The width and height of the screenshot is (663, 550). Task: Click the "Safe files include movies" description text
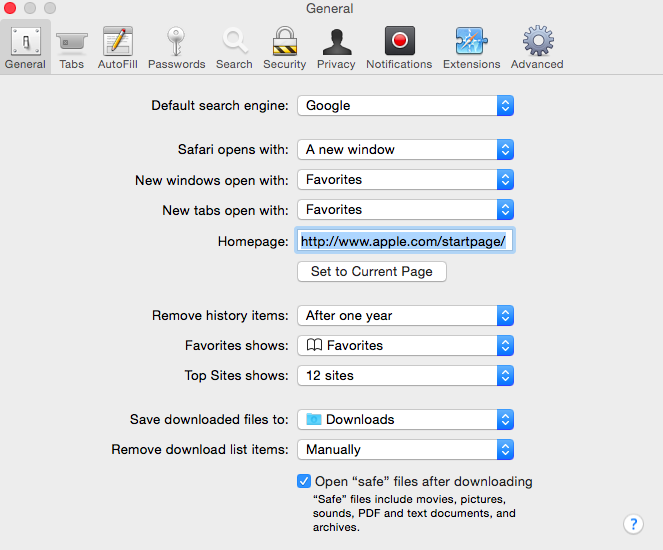coord(414,513)
